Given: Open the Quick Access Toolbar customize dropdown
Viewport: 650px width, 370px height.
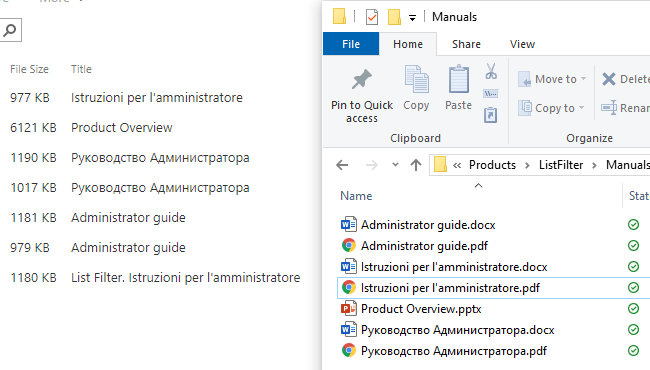Looking at the screenshot, I should pyautogui.click(x=412, y=18).
